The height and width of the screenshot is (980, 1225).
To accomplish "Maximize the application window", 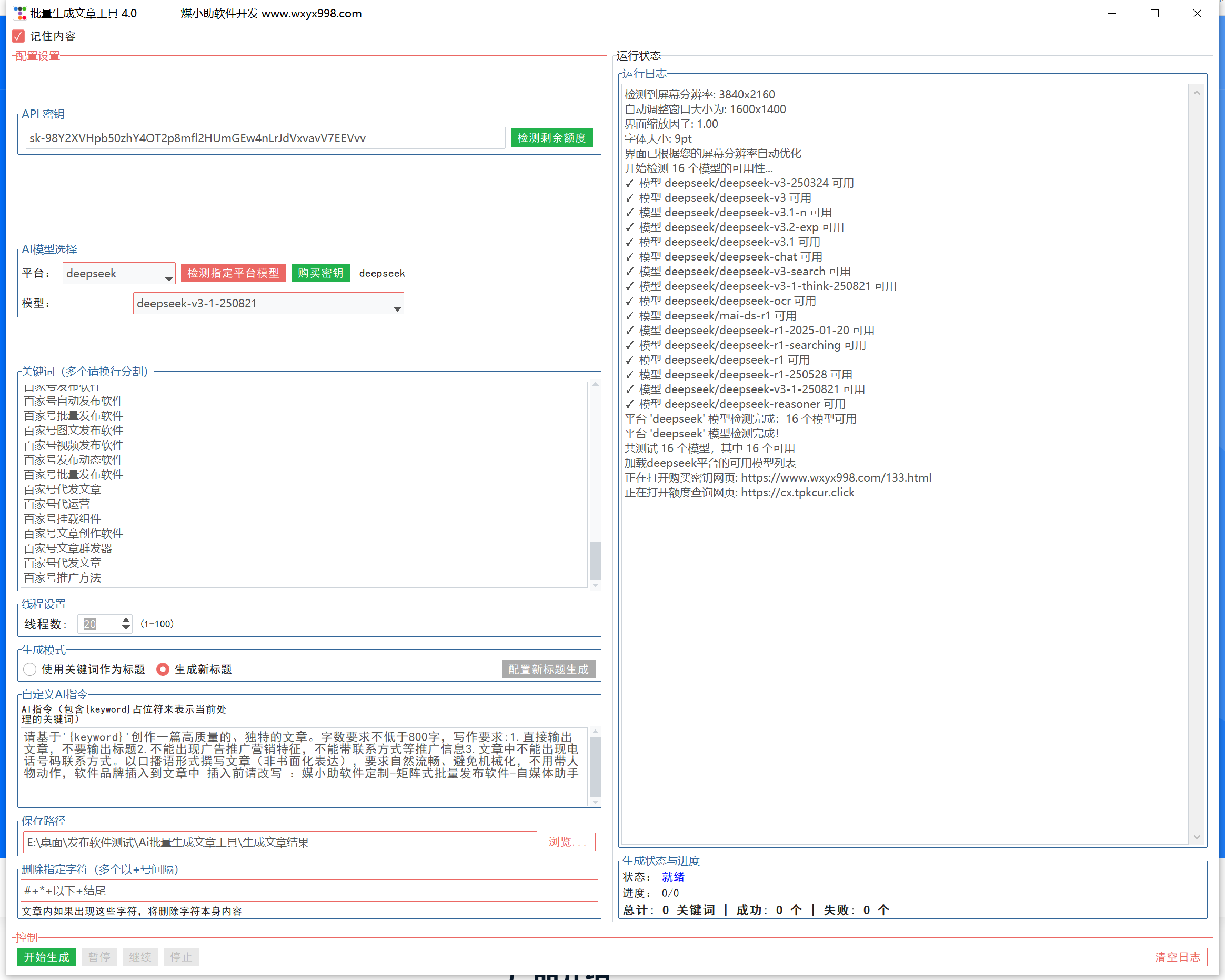I will [x=1154, y=13].
